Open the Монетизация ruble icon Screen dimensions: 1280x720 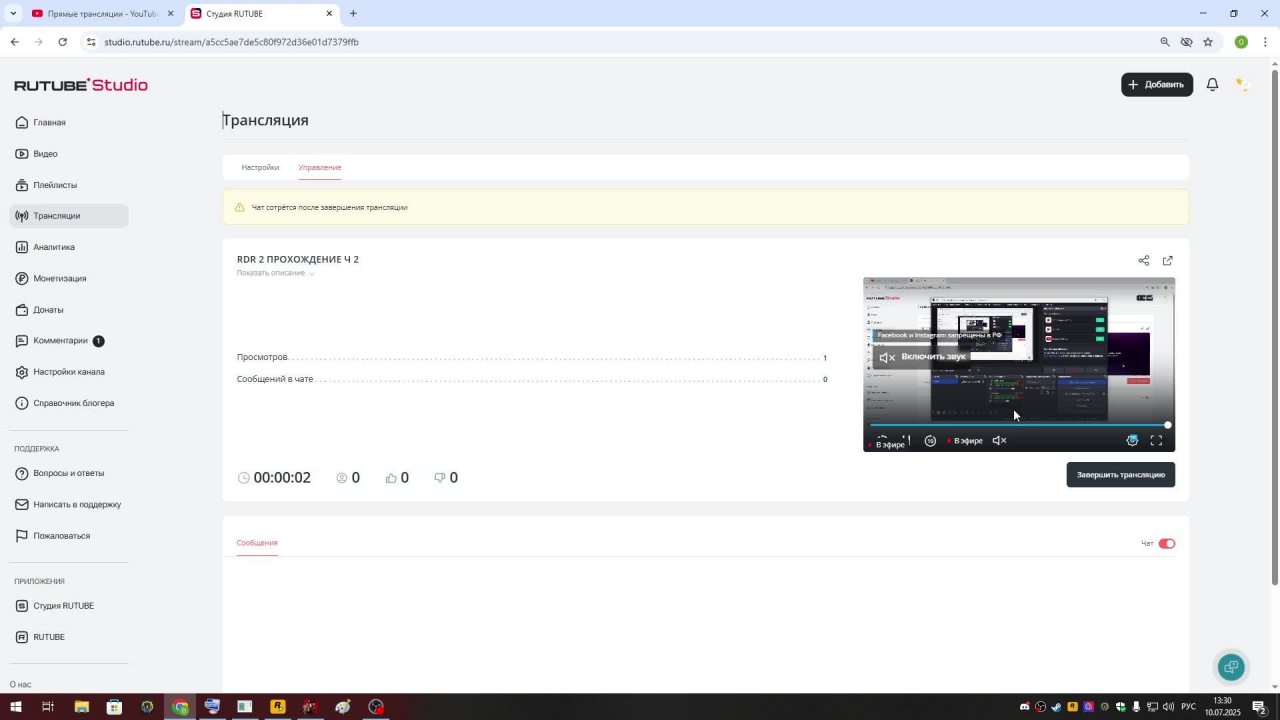point(22,278)
